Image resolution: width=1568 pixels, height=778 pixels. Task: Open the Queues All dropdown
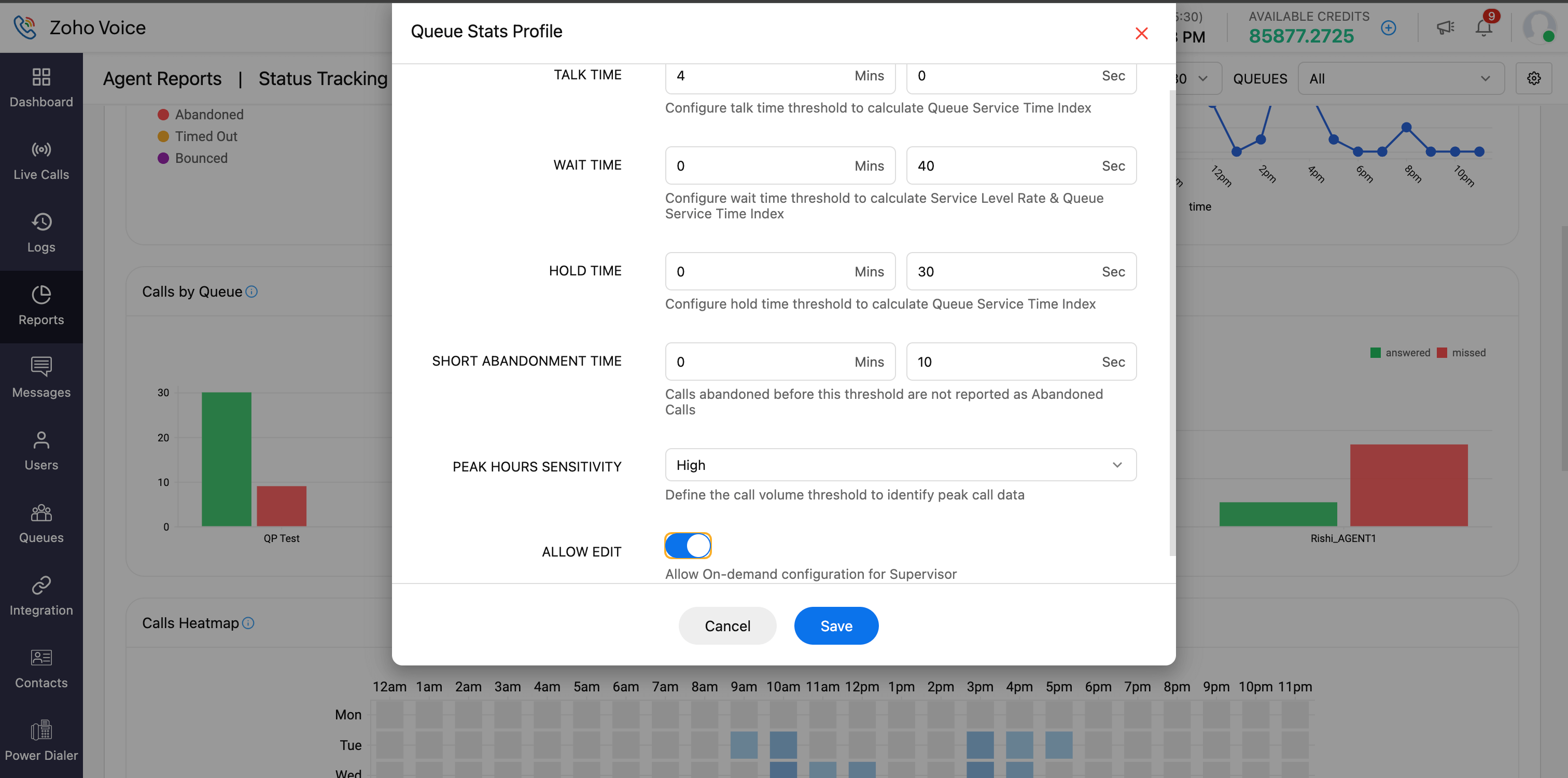1400,78
